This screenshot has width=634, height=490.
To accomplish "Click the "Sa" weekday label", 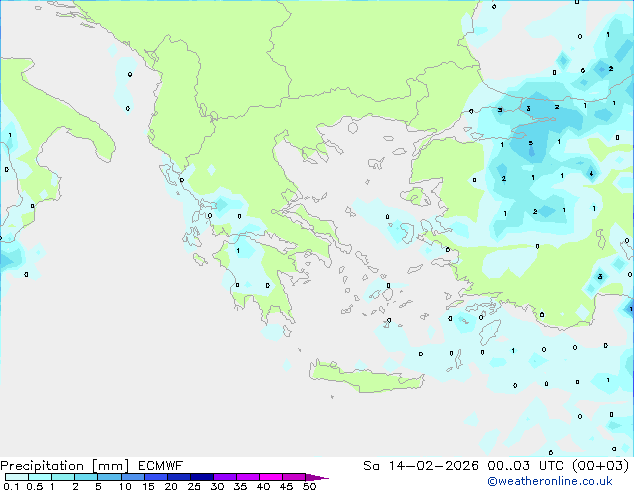I will pos(371,466).
